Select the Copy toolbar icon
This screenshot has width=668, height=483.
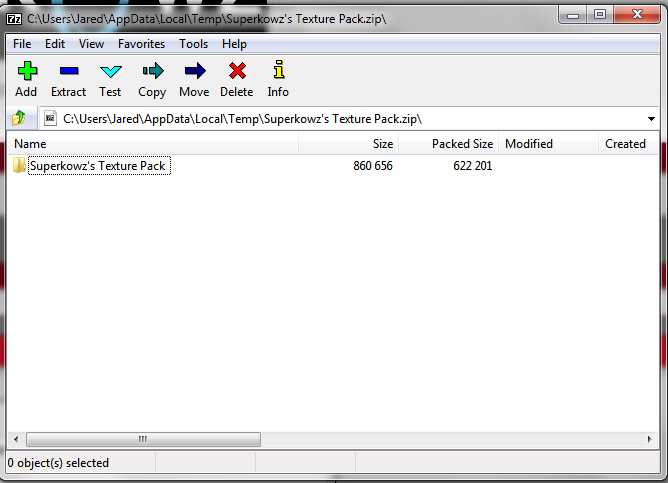point(152,71)
